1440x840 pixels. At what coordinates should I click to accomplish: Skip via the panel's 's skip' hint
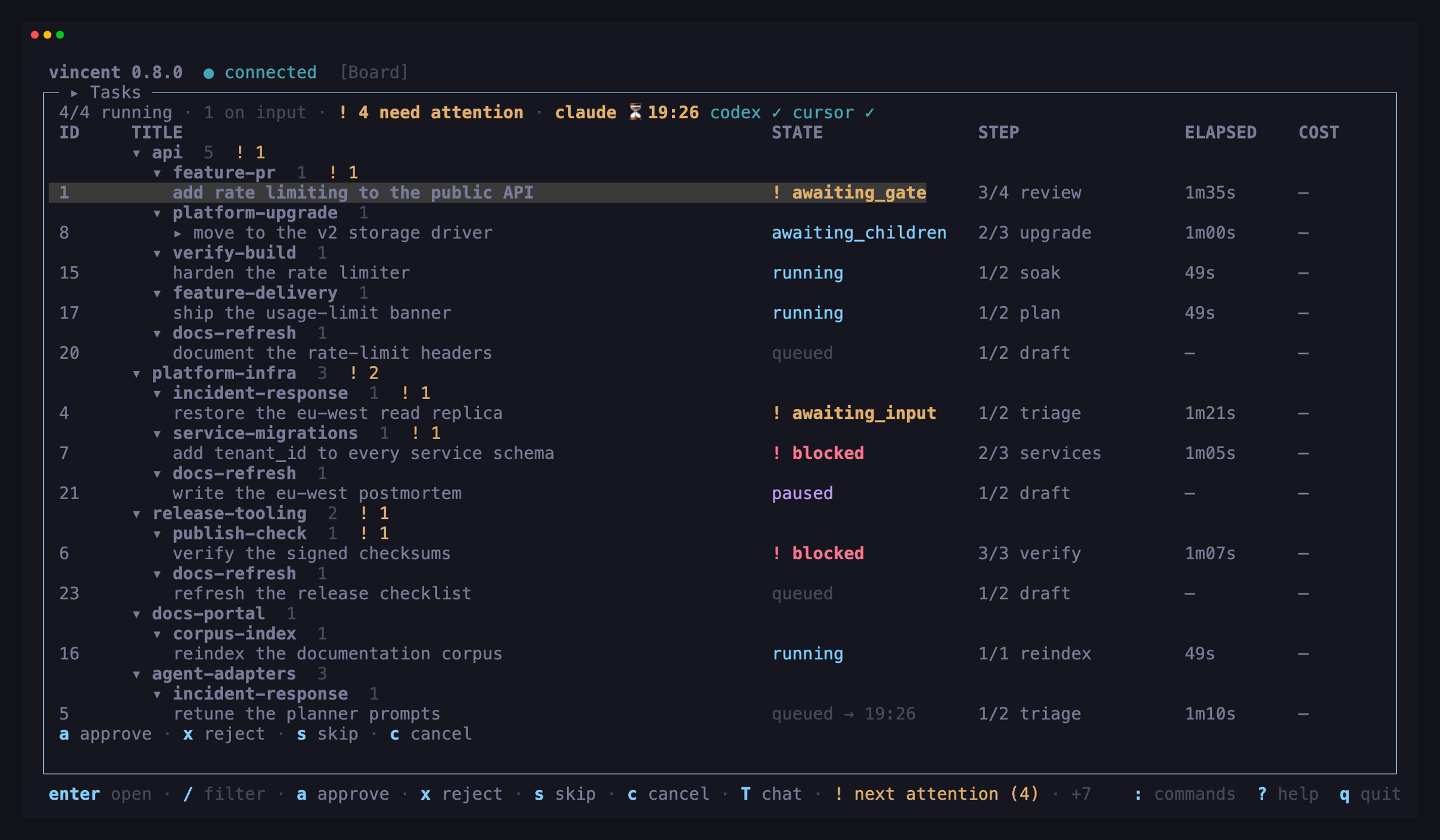coord(328,734)
